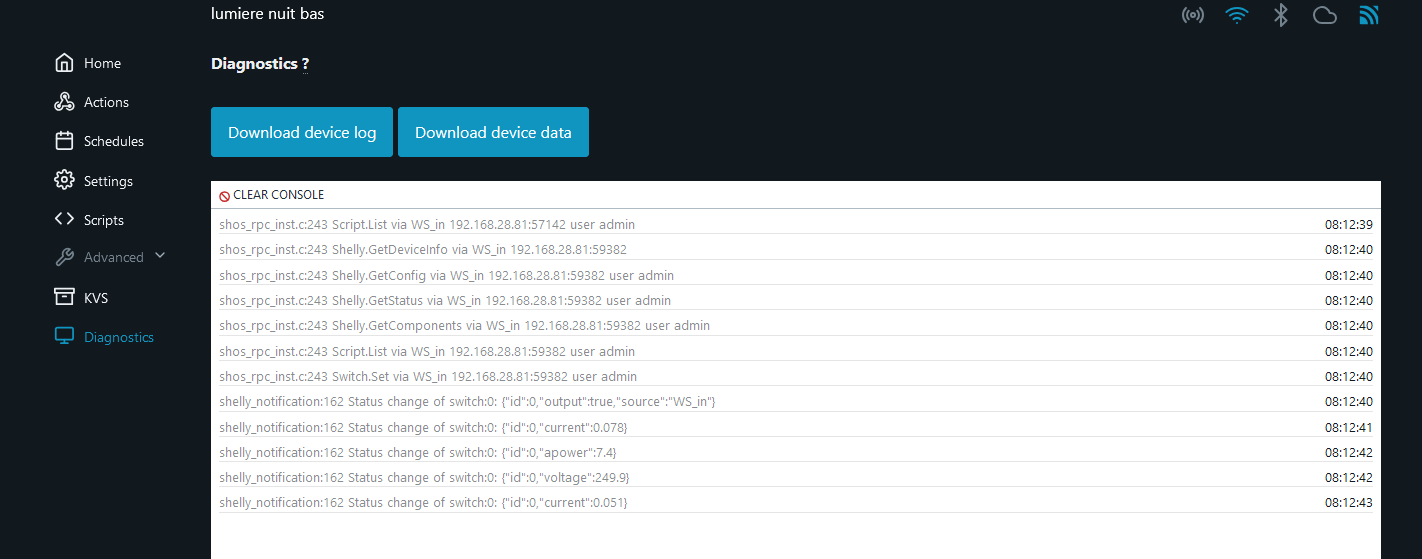Screen dimensions: 1422x559
Task: Download the device log
Action: (x=302, y=132)
